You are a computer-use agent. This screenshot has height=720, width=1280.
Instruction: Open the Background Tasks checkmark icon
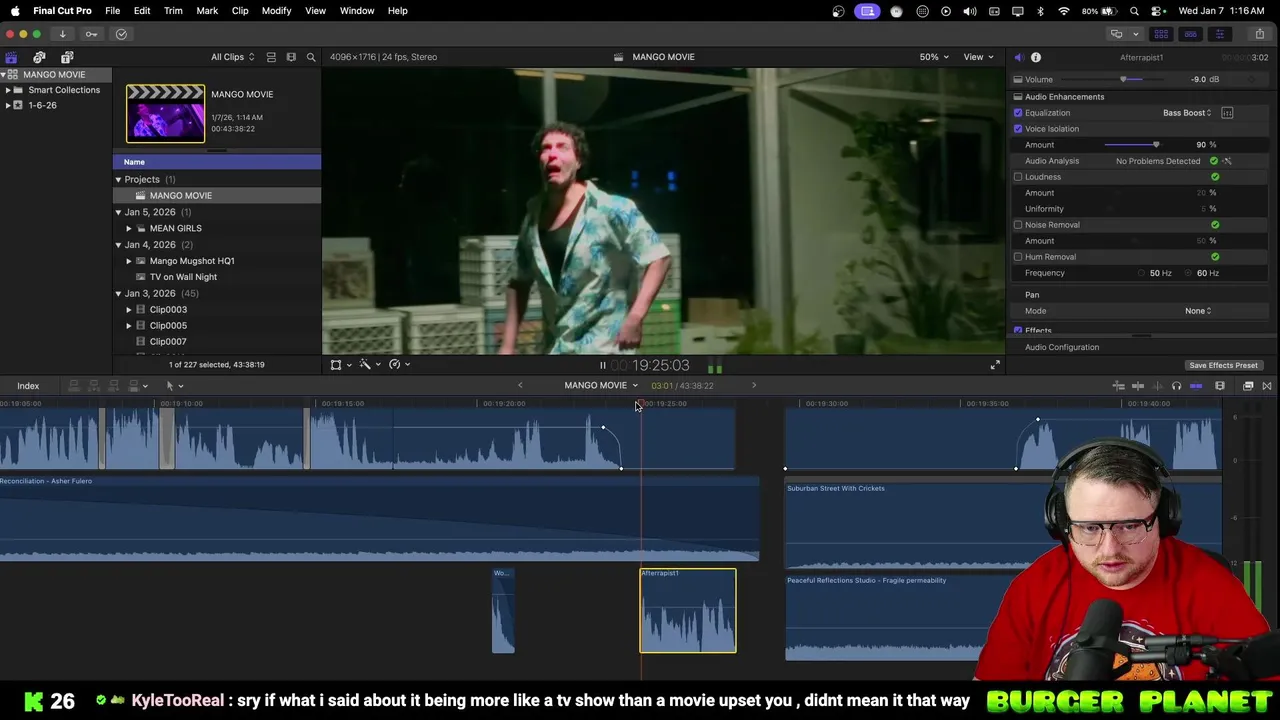(x=121, y=34)
